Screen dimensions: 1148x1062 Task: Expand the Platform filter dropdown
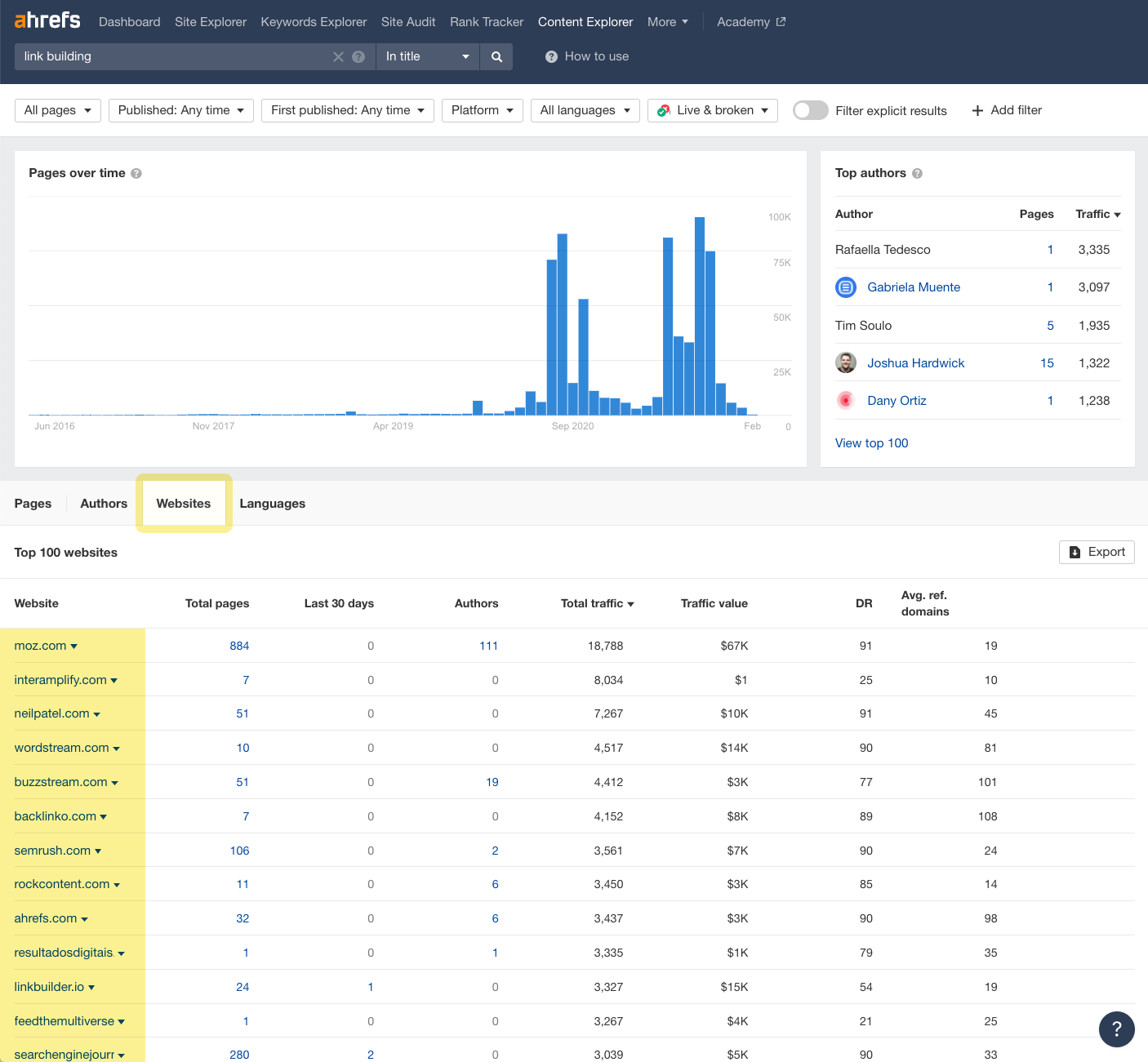[483, 110]
